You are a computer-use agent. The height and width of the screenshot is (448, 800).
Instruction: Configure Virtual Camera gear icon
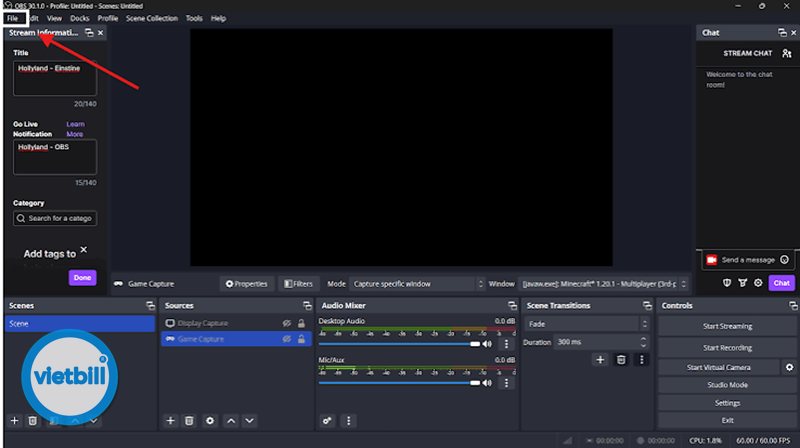point(789,367)
